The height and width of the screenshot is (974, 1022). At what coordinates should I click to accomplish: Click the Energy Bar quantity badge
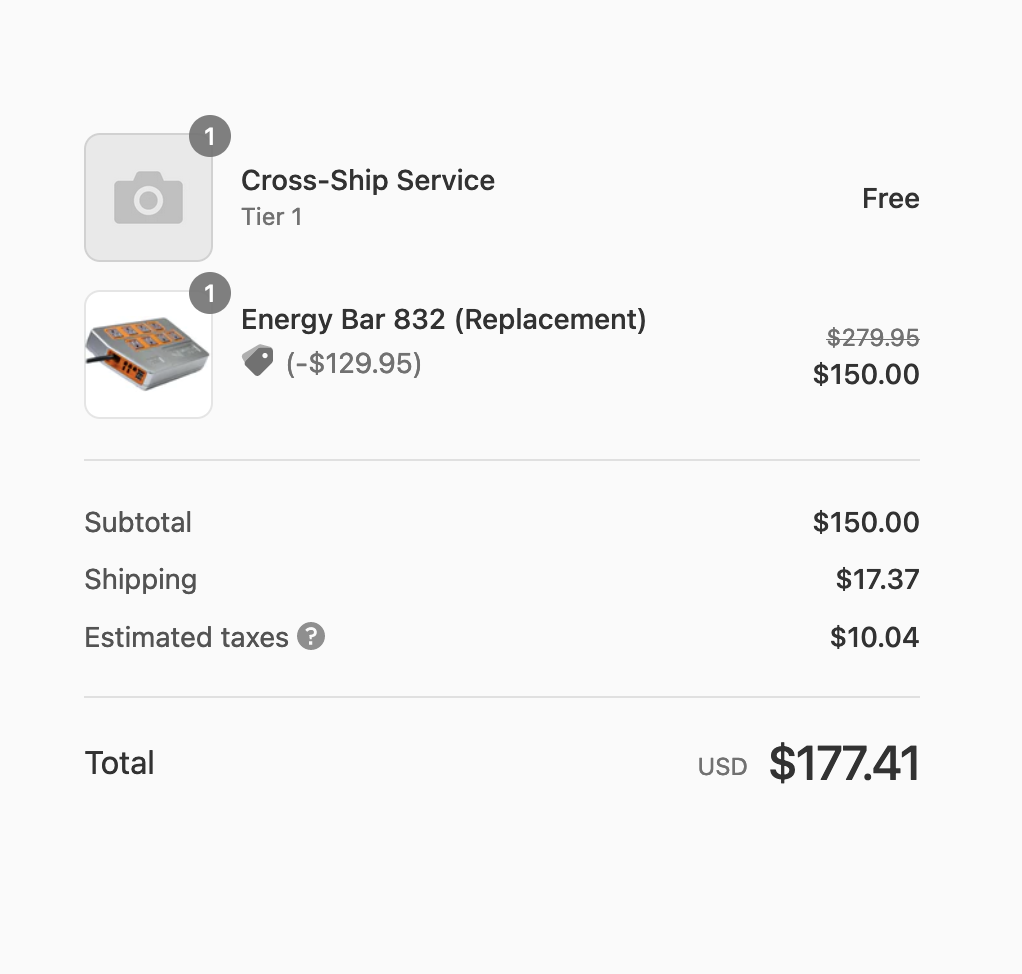click(x=210, y=293)
